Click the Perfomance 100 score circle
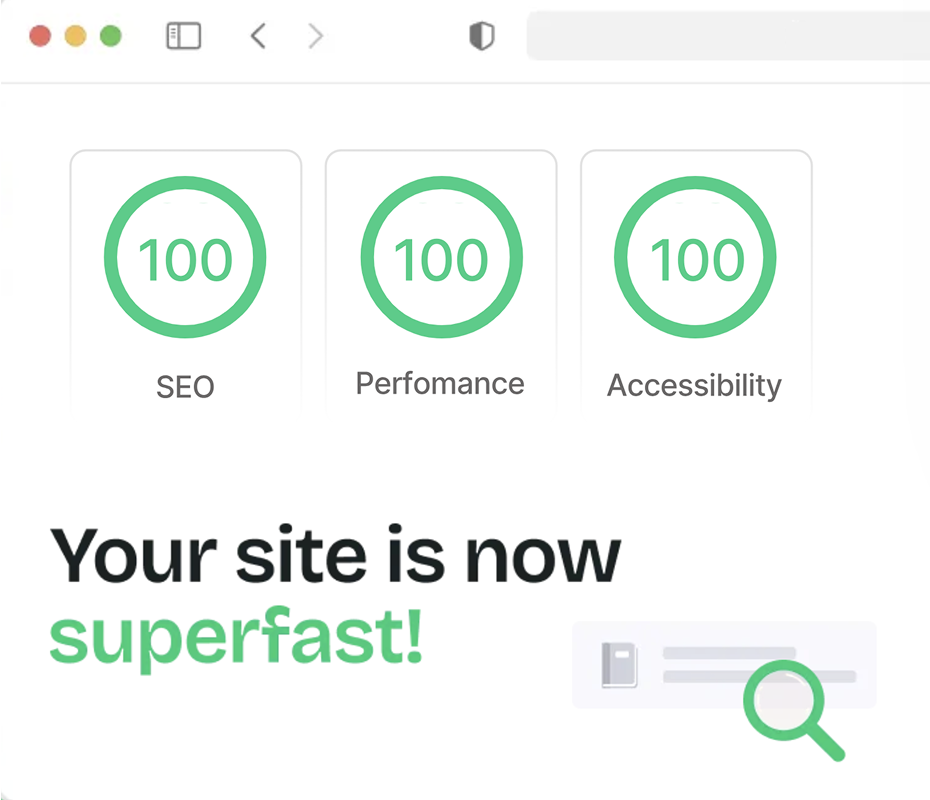 point(441,259)
